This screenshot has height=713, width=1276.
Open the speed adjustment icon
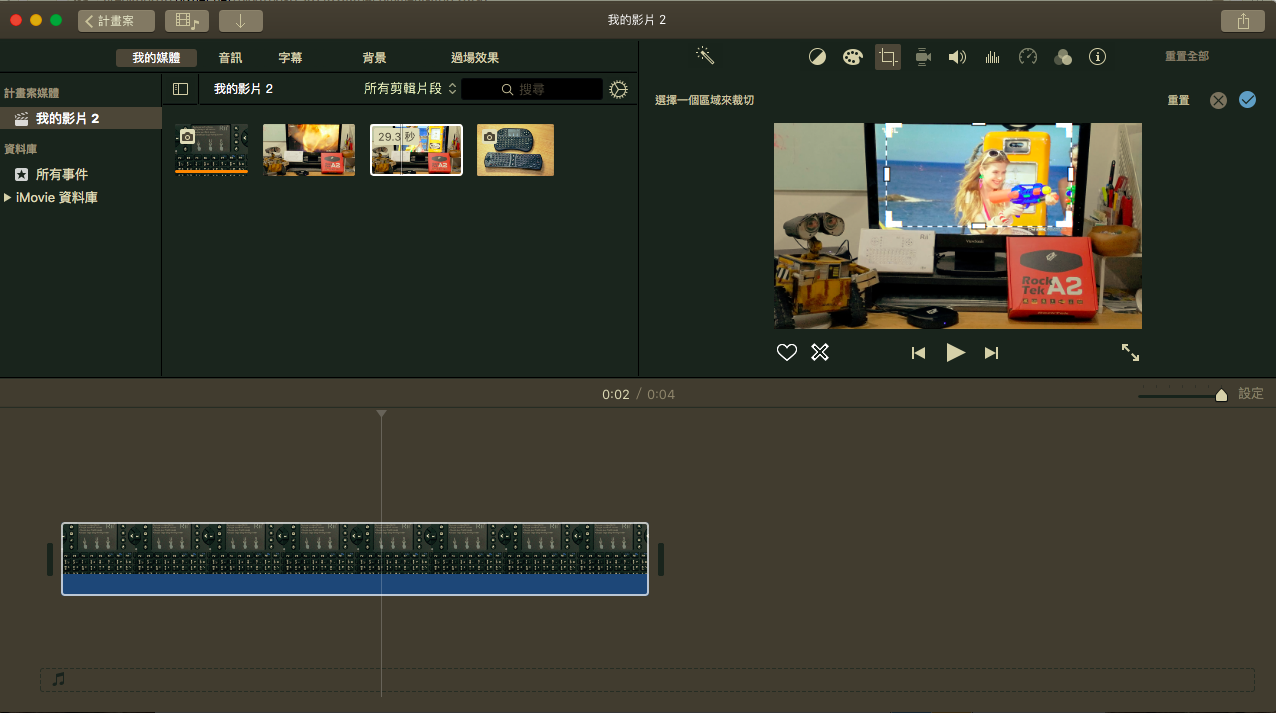point(1027,57)
